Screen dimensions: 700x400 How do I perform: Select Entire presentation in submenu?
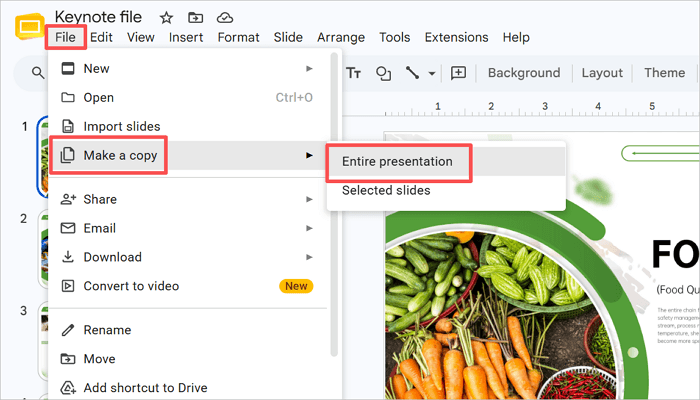(x=446, y=162)
